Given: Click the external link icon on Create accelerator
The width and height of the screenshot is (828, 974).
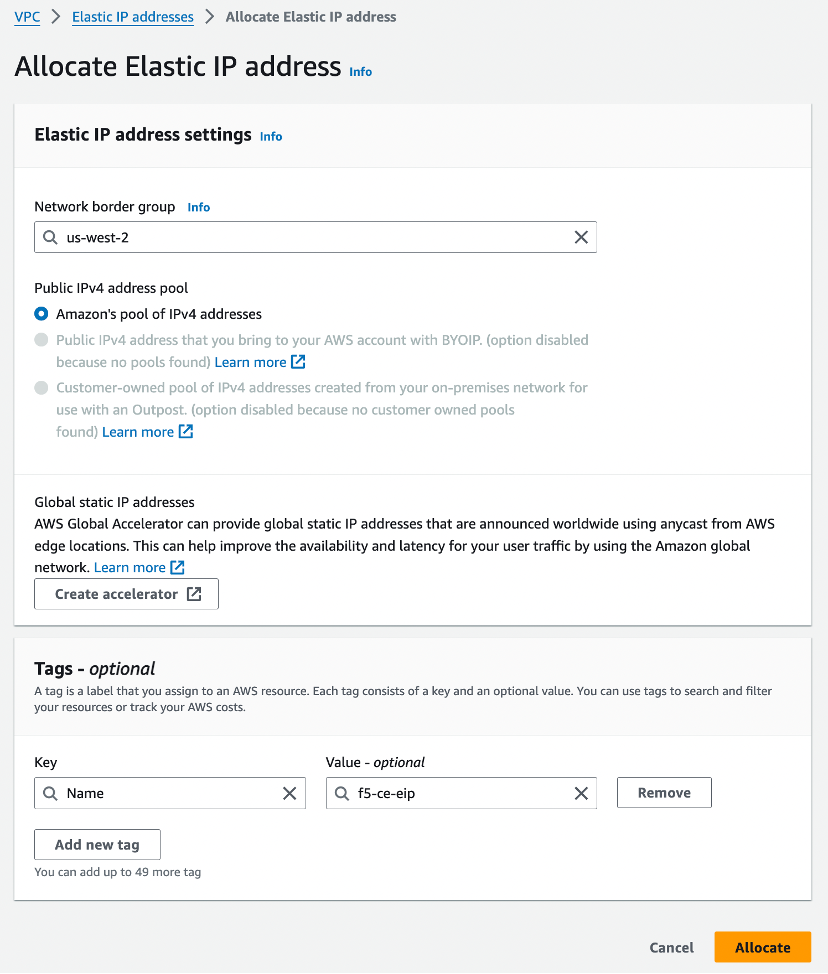Looking at the screenshot, I should tap(193, 593).
